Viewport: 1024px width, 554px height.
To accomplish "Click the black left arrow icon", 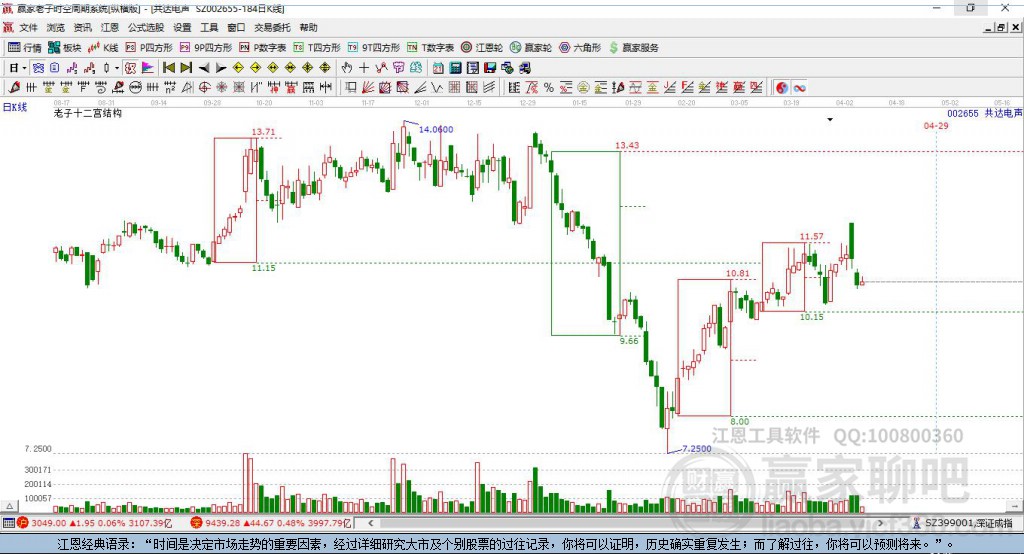I will click(x=204, y=68).
